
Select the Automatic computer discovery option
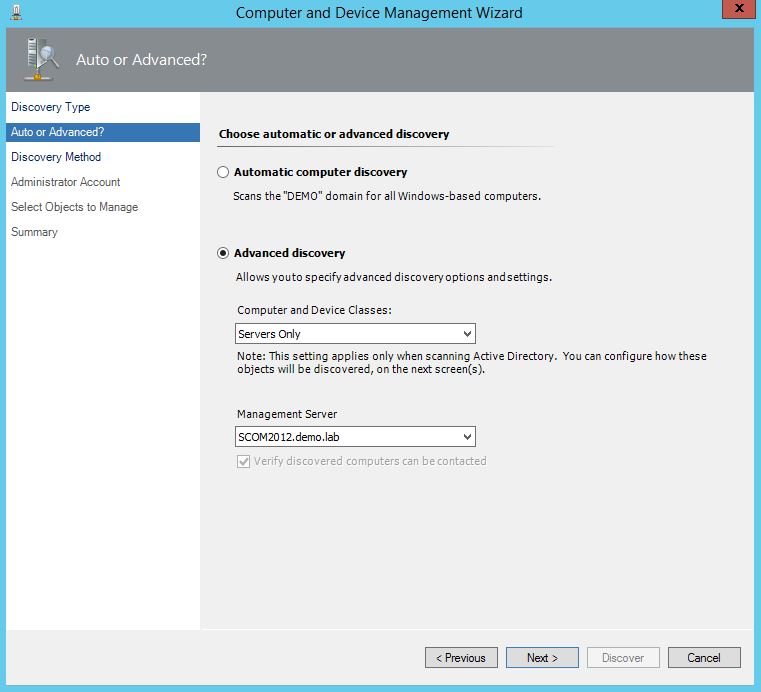(223, 172)
